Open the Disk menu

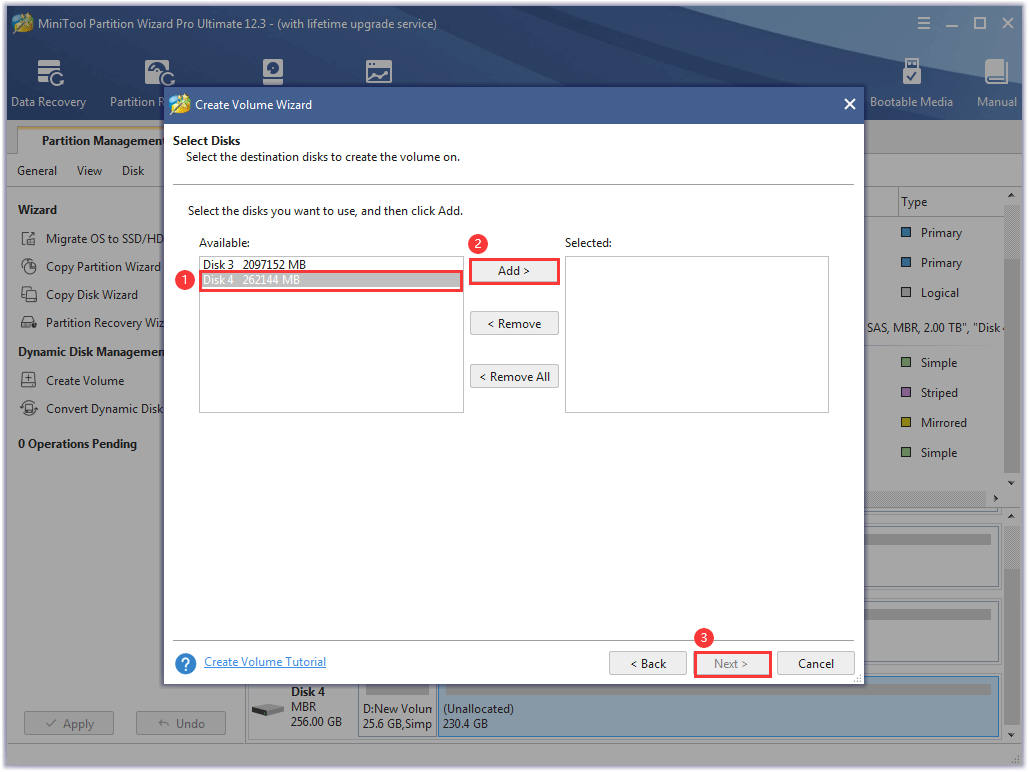pyautogui.click(x=133, y=171)
